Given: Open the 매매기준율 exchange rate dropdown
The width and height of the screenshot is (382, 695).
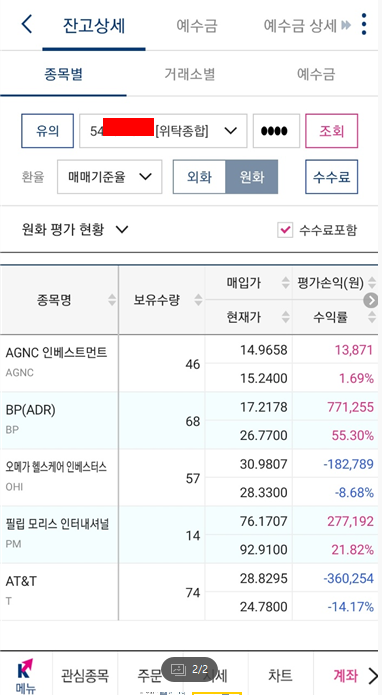Looking at the screenshot, I should click(x=109, y=177).
